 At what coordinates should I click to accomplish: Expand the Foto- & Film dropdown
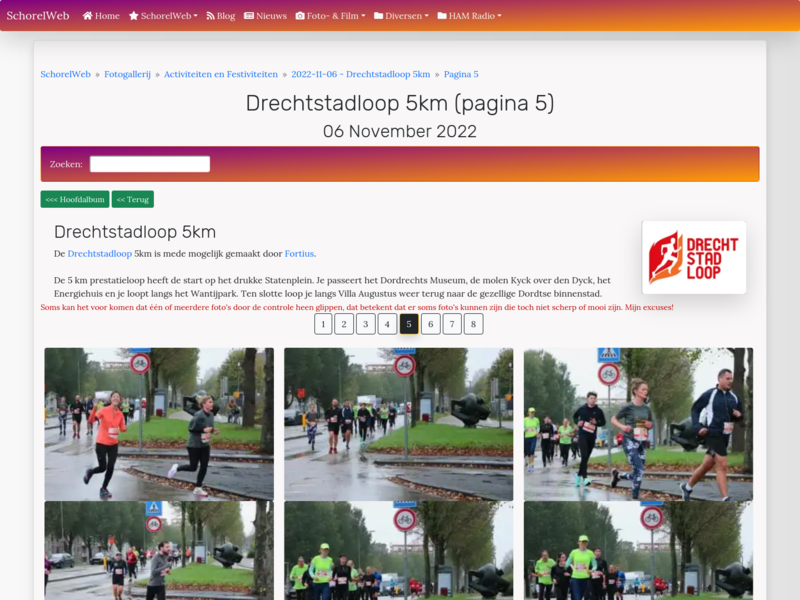tap(331, 16)
